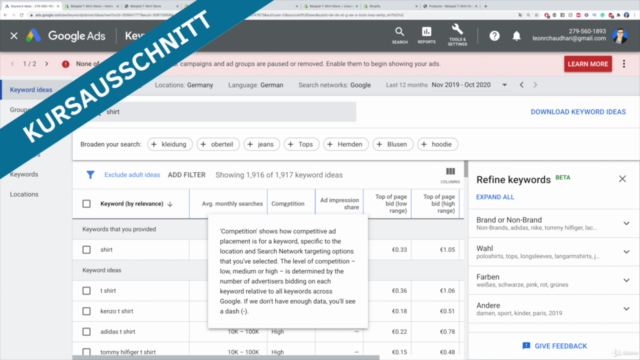Toggle the select-all keywords checkbox

coord(87,204)
